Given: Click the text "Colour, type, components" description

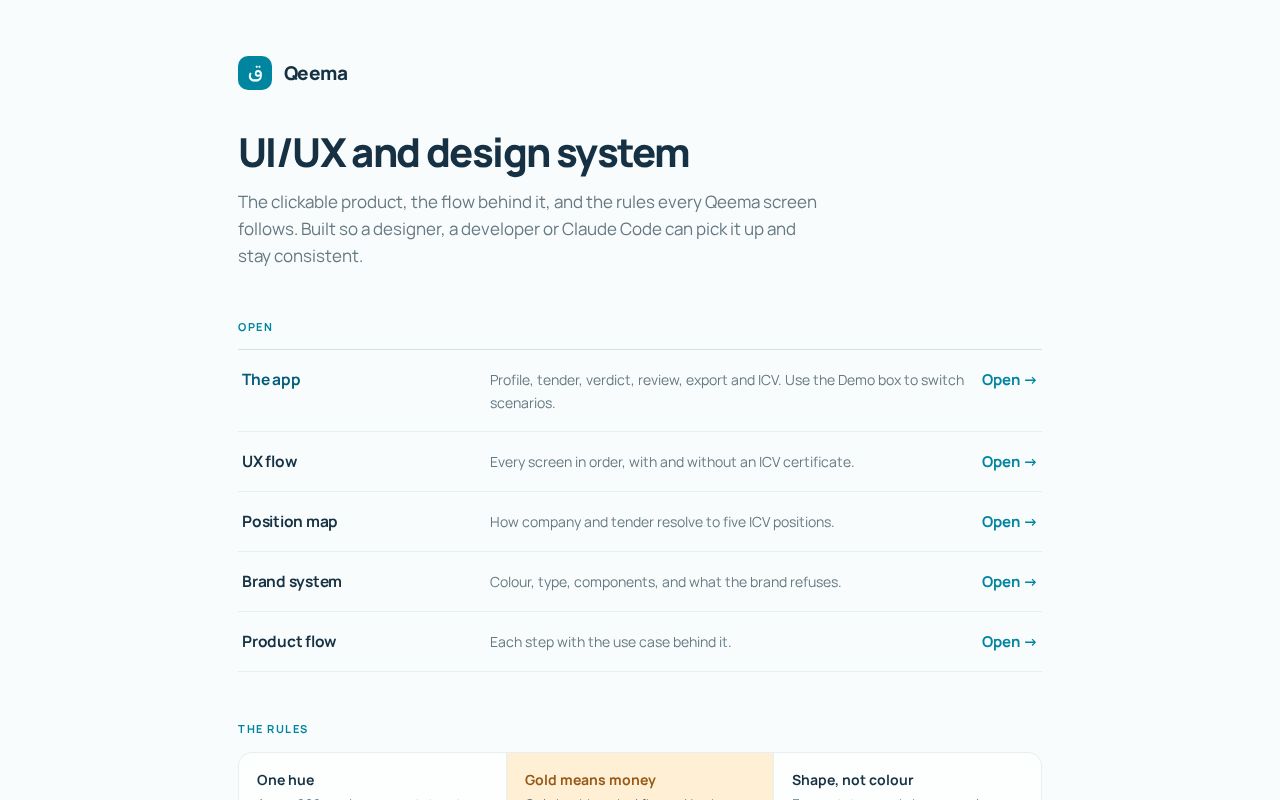Looking at the screenshot, I should pos(666,582).
